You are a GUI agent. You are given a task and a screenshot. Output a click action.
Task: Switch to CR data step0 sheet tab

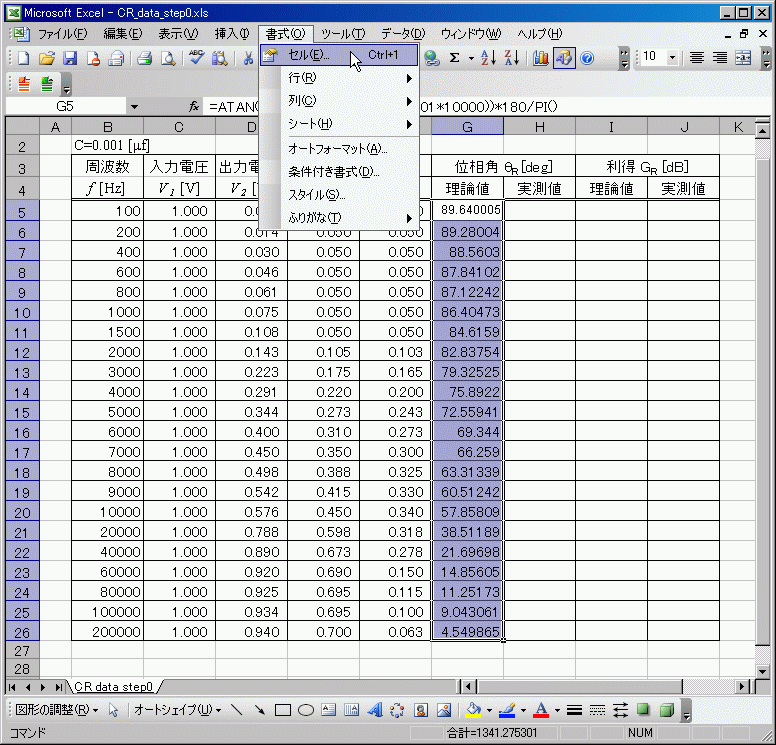pyautogui.click(x=113, y=687)
